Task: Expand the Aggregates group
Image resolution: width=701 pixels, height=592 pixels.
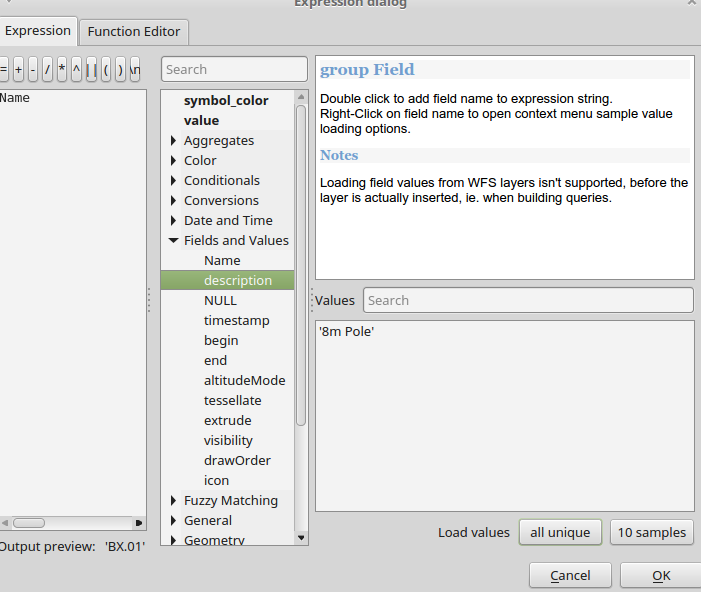Action: (x=173, y=140)
